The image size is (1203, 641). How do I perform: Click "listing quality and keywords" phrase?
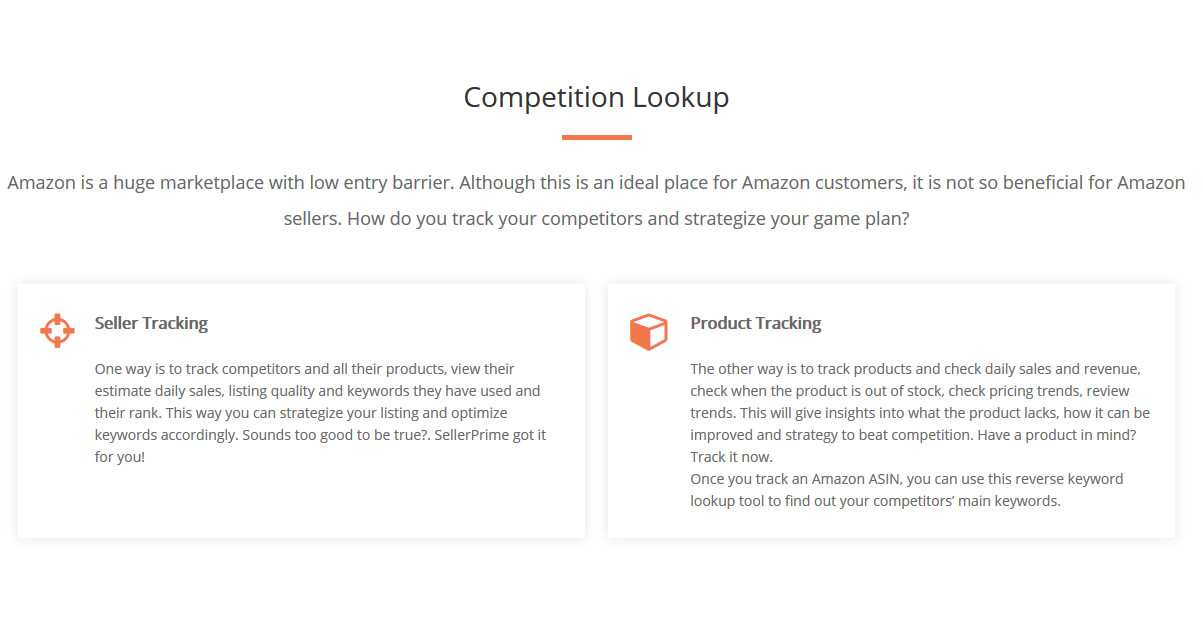321,391
